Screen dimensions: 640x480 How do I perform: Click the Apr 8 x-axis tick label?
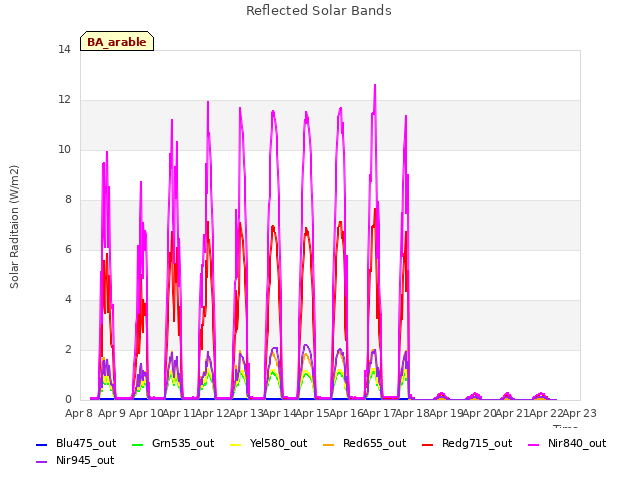[x=79, y=413]
